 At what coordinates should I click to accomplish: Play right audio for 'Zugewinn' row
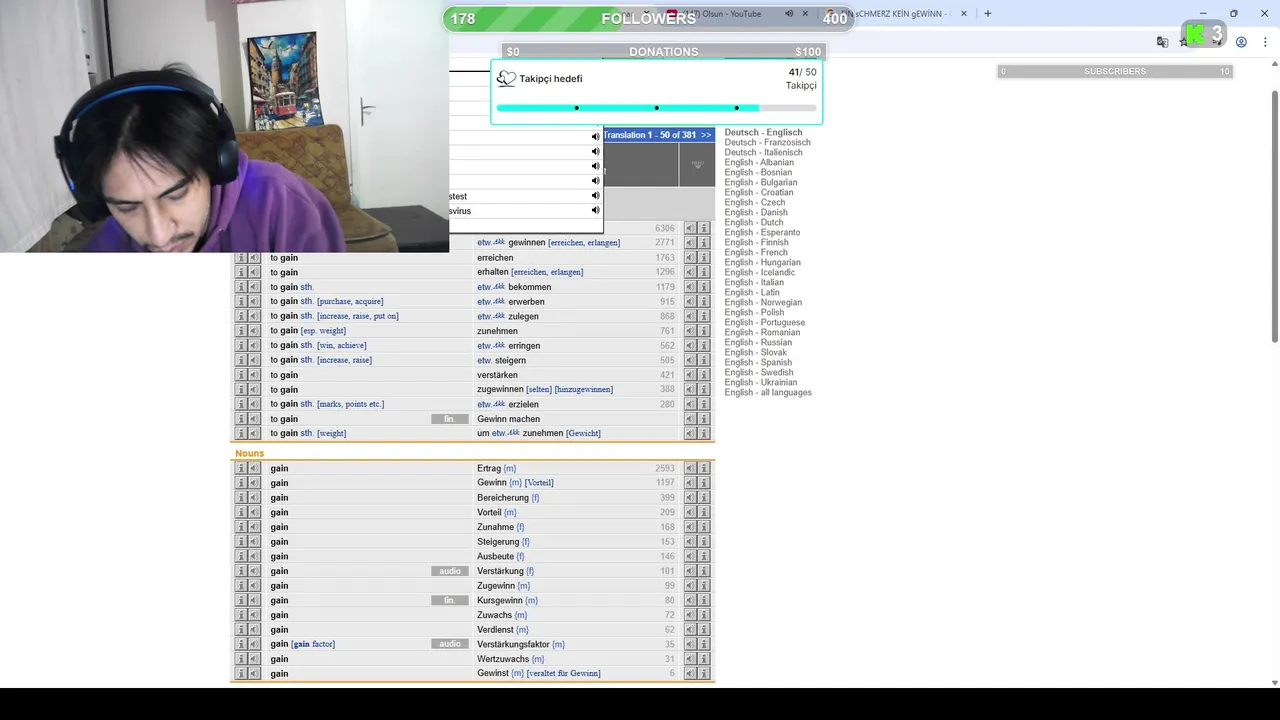point(690,585)
